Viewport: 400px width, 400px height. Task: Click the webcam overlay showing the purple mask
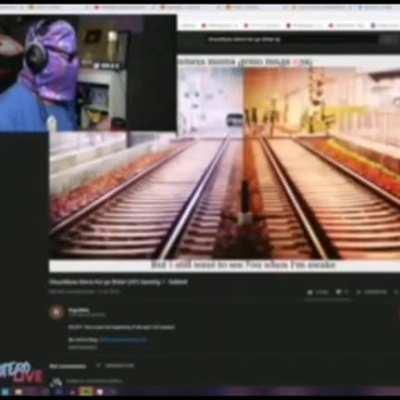coord(88,73)
